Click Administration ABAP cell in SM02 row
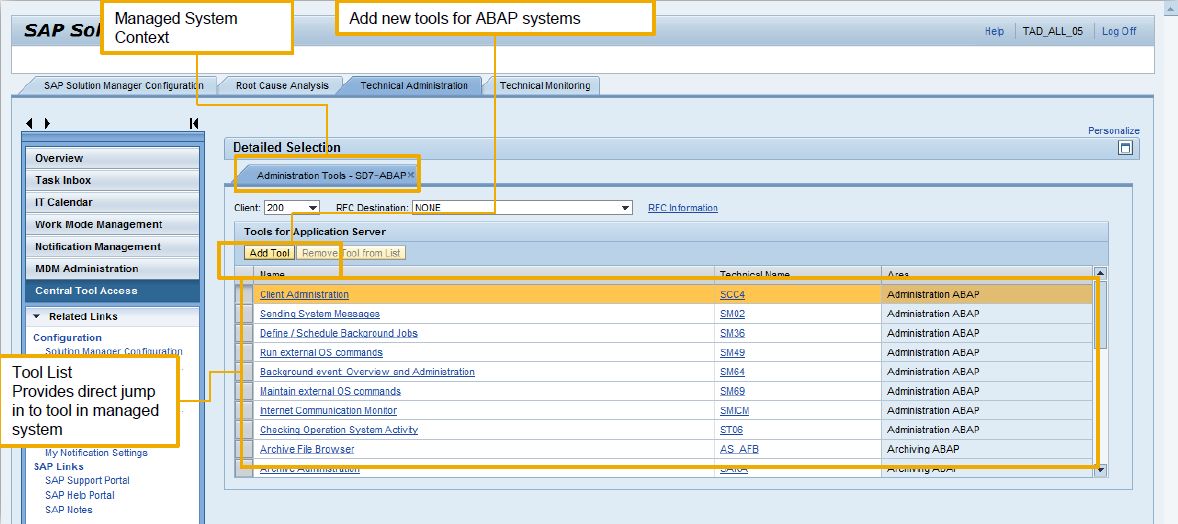Screen dimensions: 1178x524 tap(987, 313)
